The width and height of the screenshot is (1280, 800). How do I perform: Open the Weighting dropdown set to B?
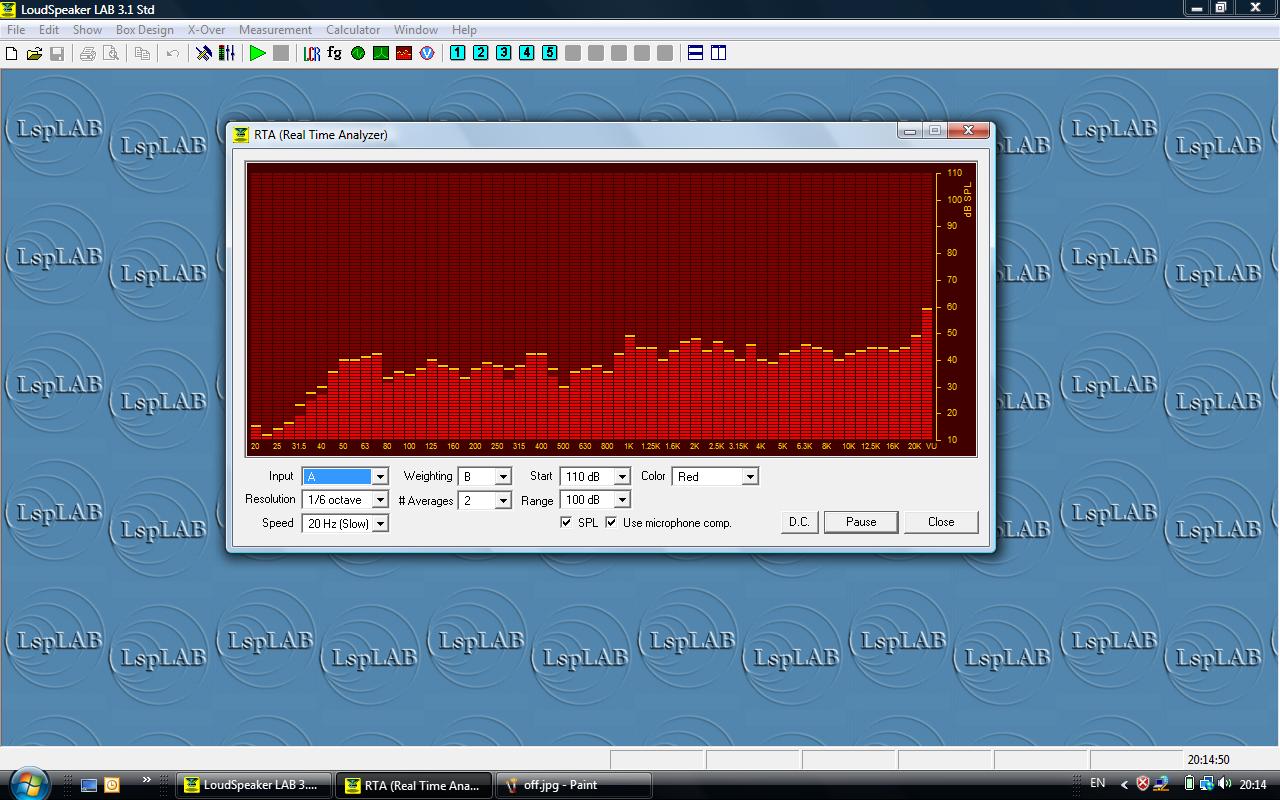pyautogui.click(x=485, y=477)
